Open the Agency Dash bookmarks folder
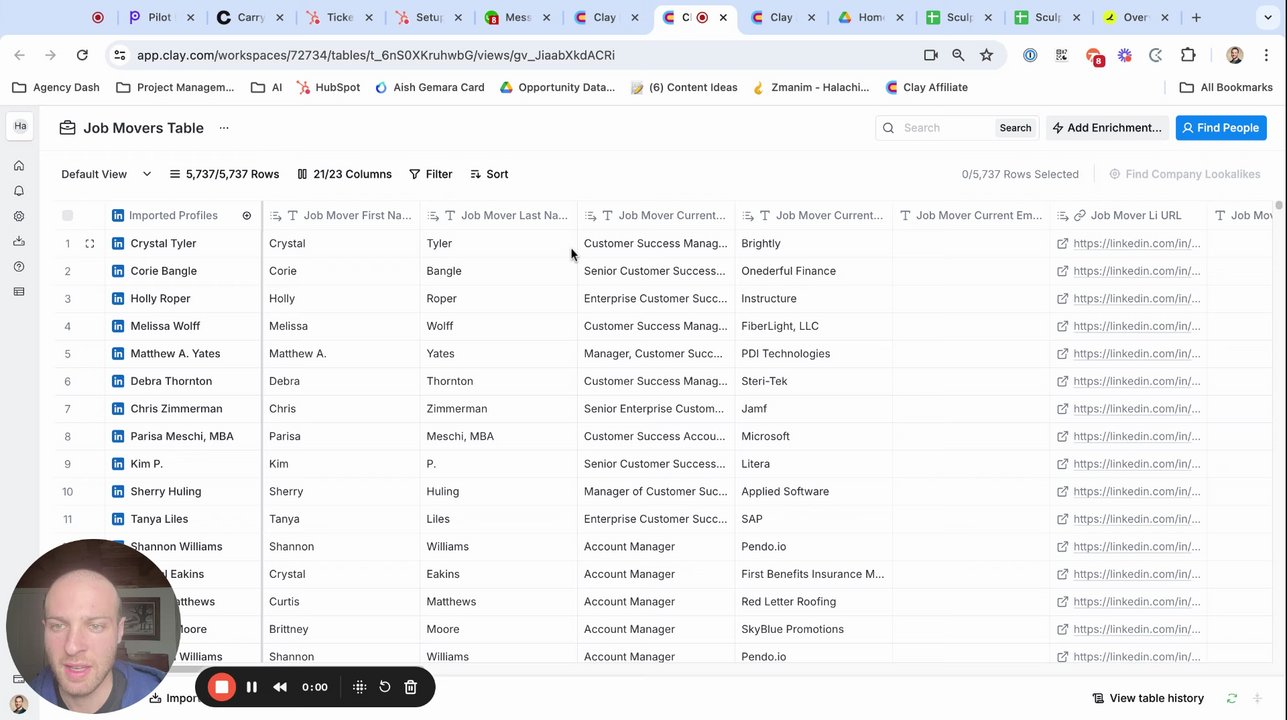Viewport: 1287px width, 720px height. (x=56, y=87)
